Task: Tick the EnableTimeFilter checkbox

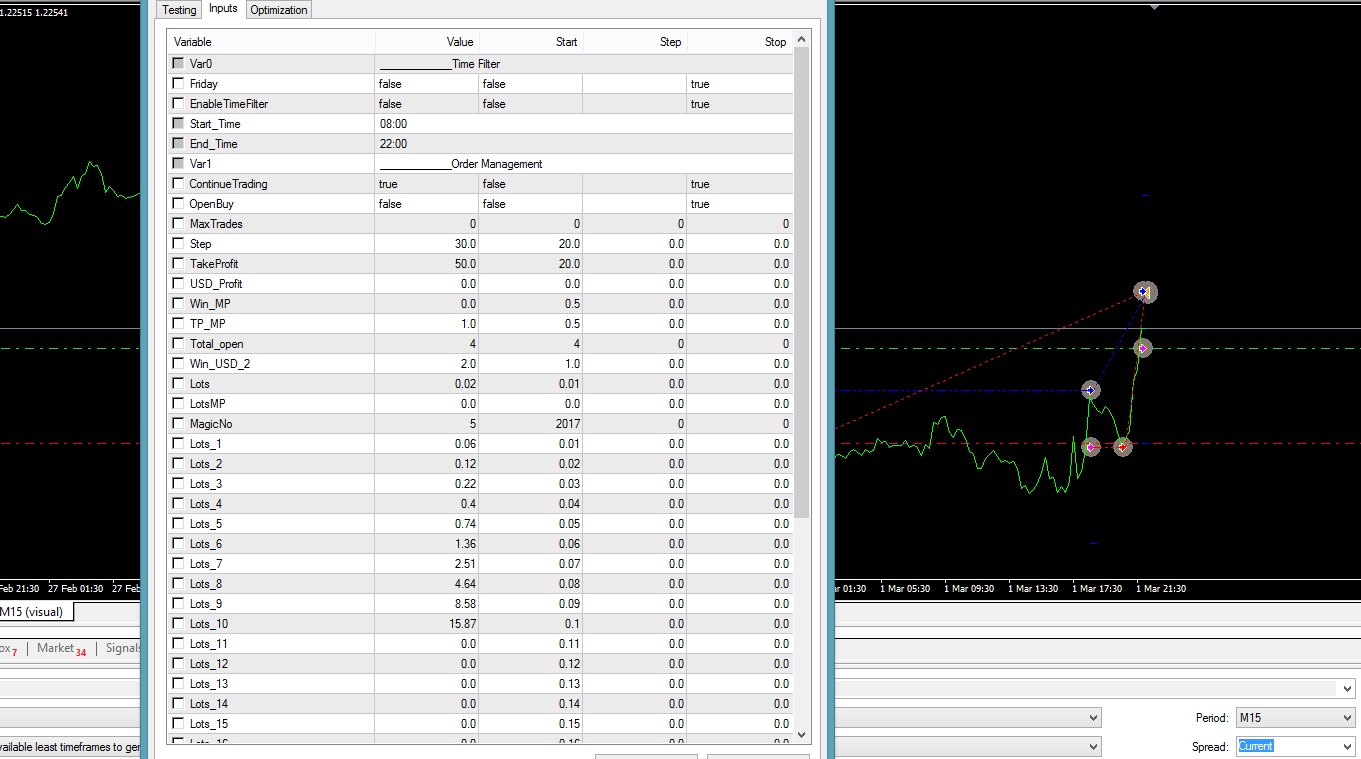Action: [178, 104]
